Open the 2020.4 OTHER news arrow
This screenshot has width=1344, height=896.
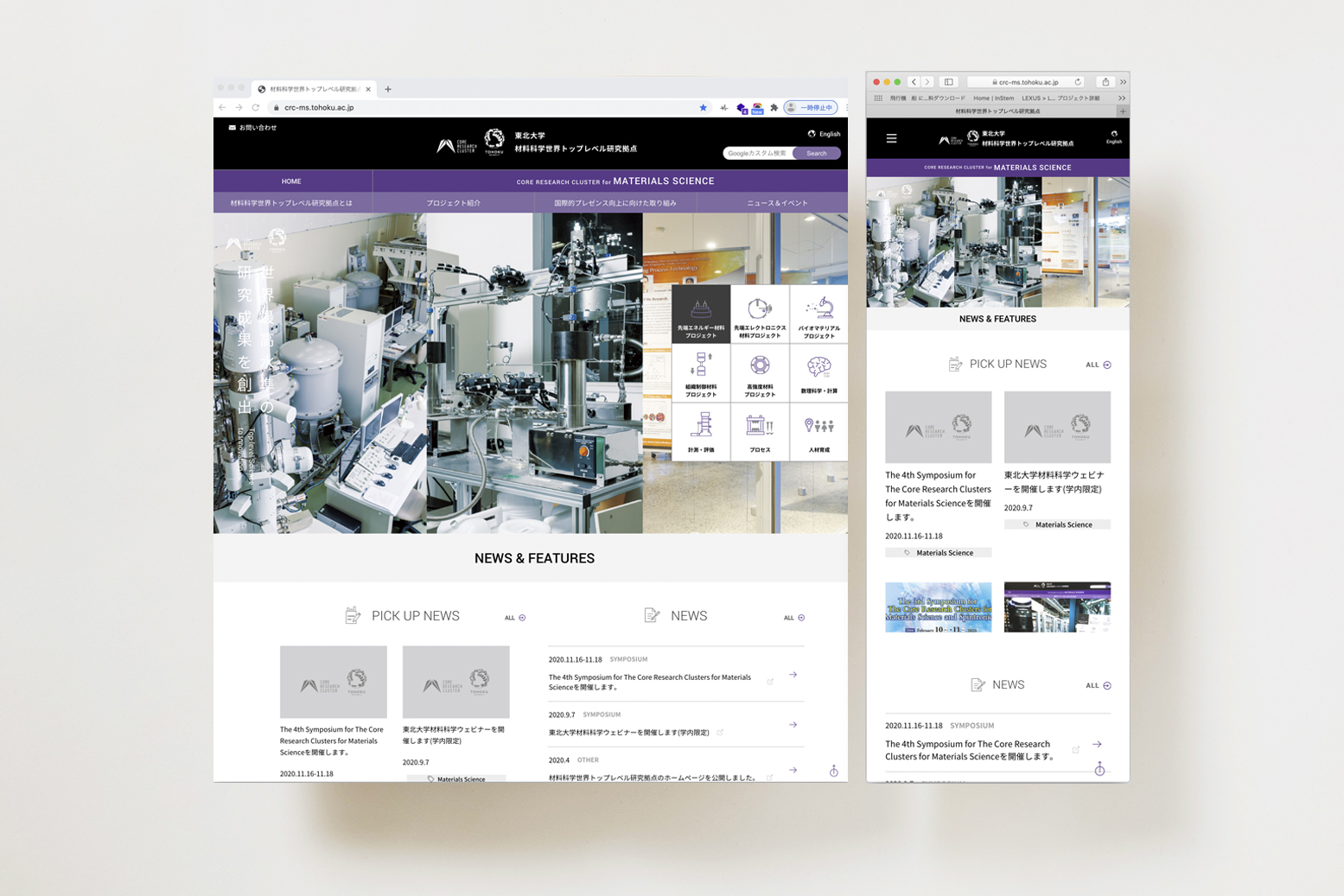click(793, 770)
